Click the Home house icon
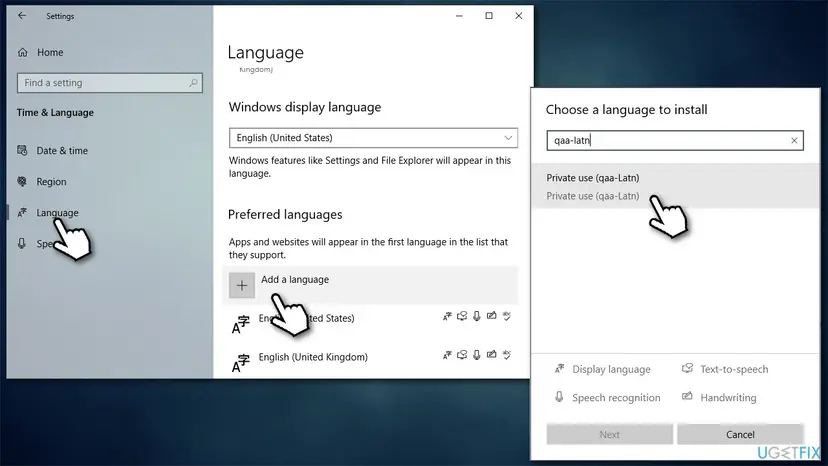This screenshot has width=828, height=466. pos(22,52)
